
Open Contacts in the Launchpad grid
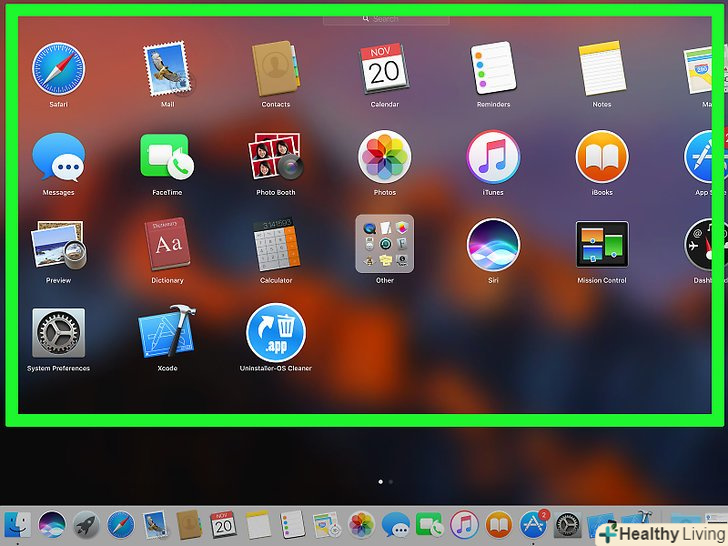(x=276, y=69)
